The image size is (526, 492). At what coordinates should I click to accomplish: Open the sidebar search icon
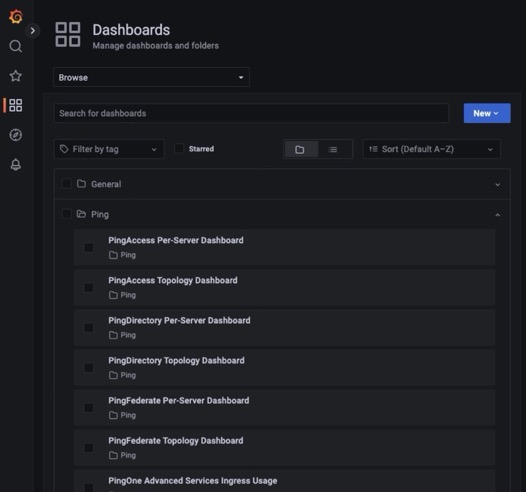15,46
